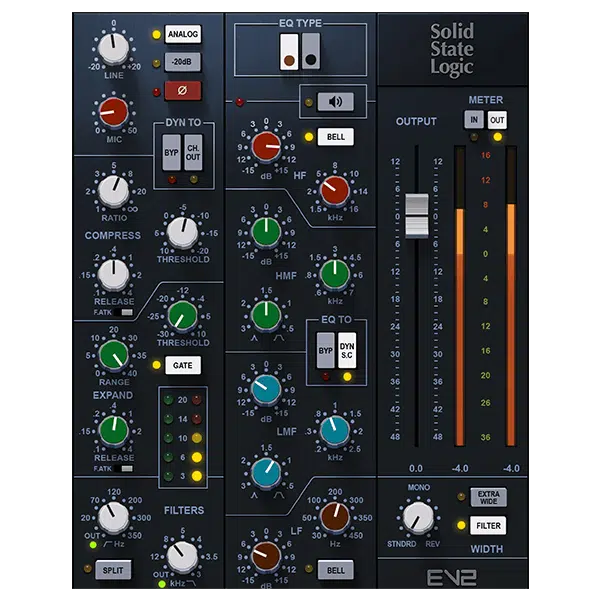Click the green HMF gain dB knob
The width and height of the screenshot is (600, 600).
266,232
